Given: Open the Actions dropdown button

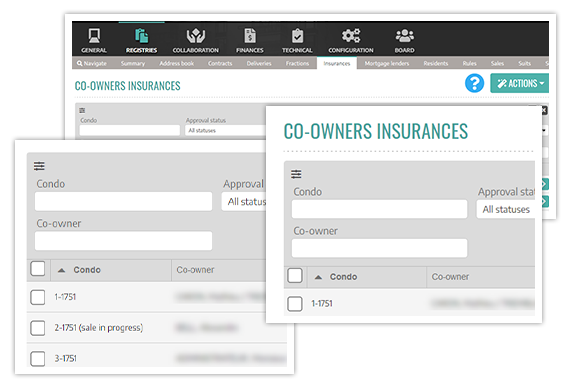Looking at the screenshot, I should tap(519, 83).
